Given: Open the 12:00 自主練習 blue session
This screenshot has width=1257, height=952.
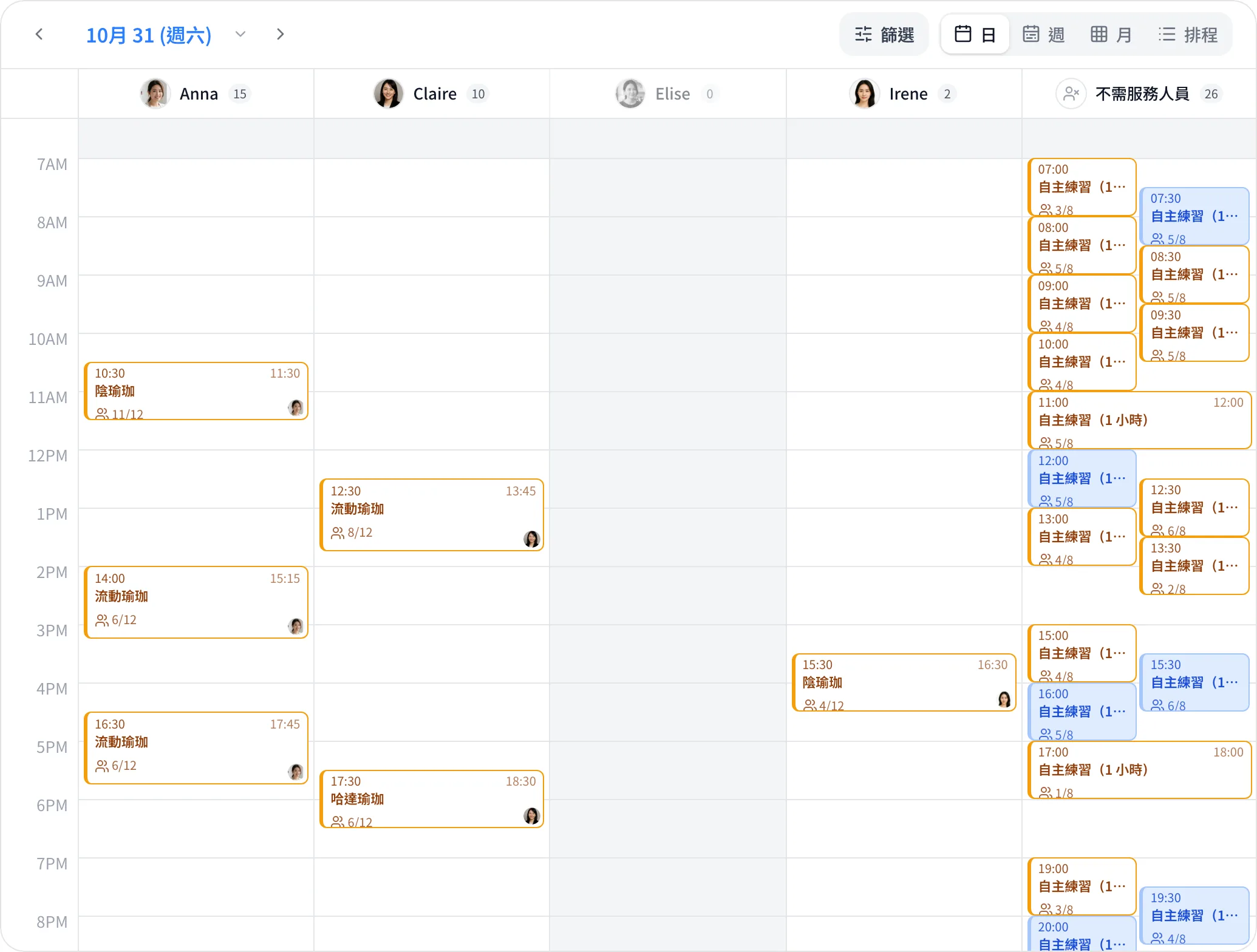Looking at the screenshot, I should (x=1082, y=478).
